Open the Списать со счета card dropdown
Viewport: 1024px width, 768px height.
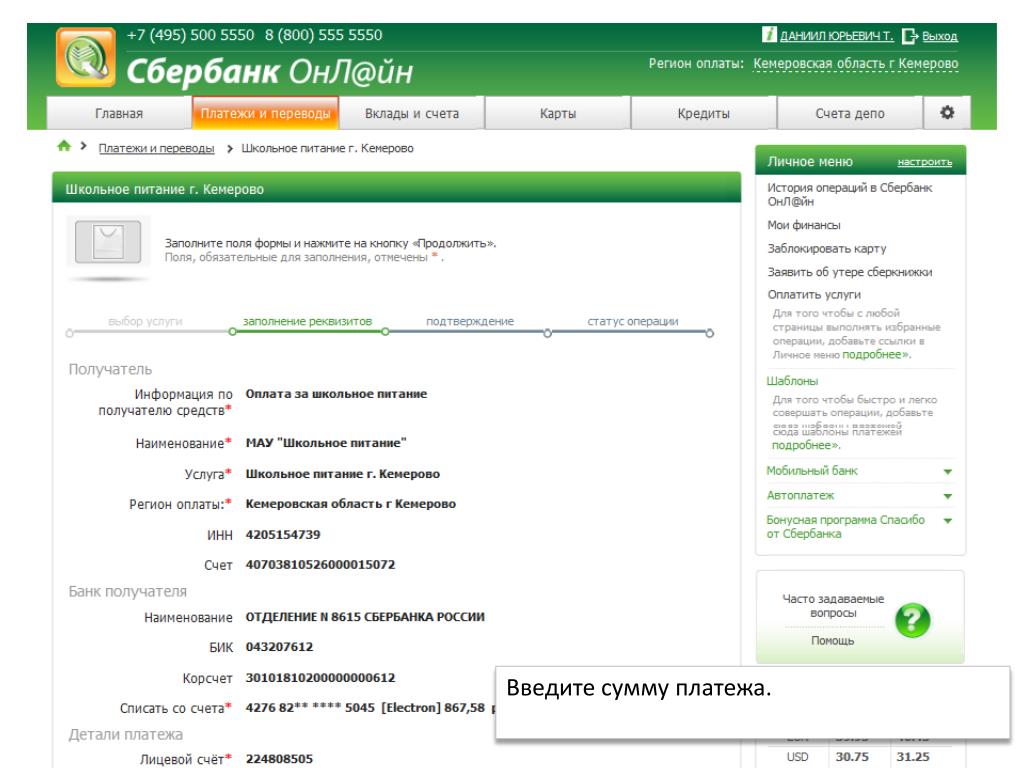point(370,708)
